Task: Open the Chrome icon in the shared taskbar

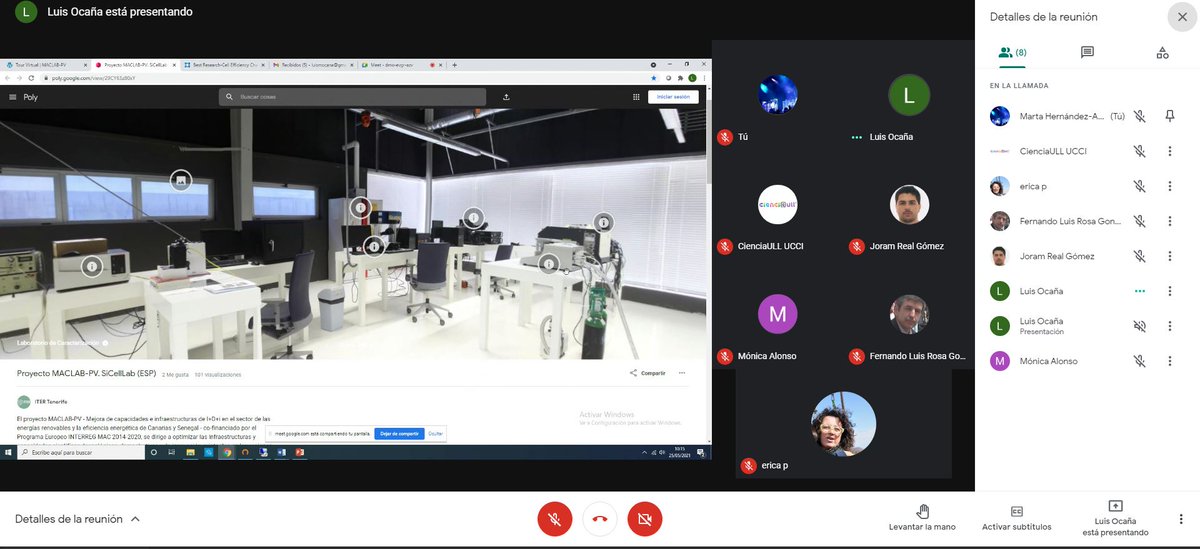Action: (x=228, y=453)
